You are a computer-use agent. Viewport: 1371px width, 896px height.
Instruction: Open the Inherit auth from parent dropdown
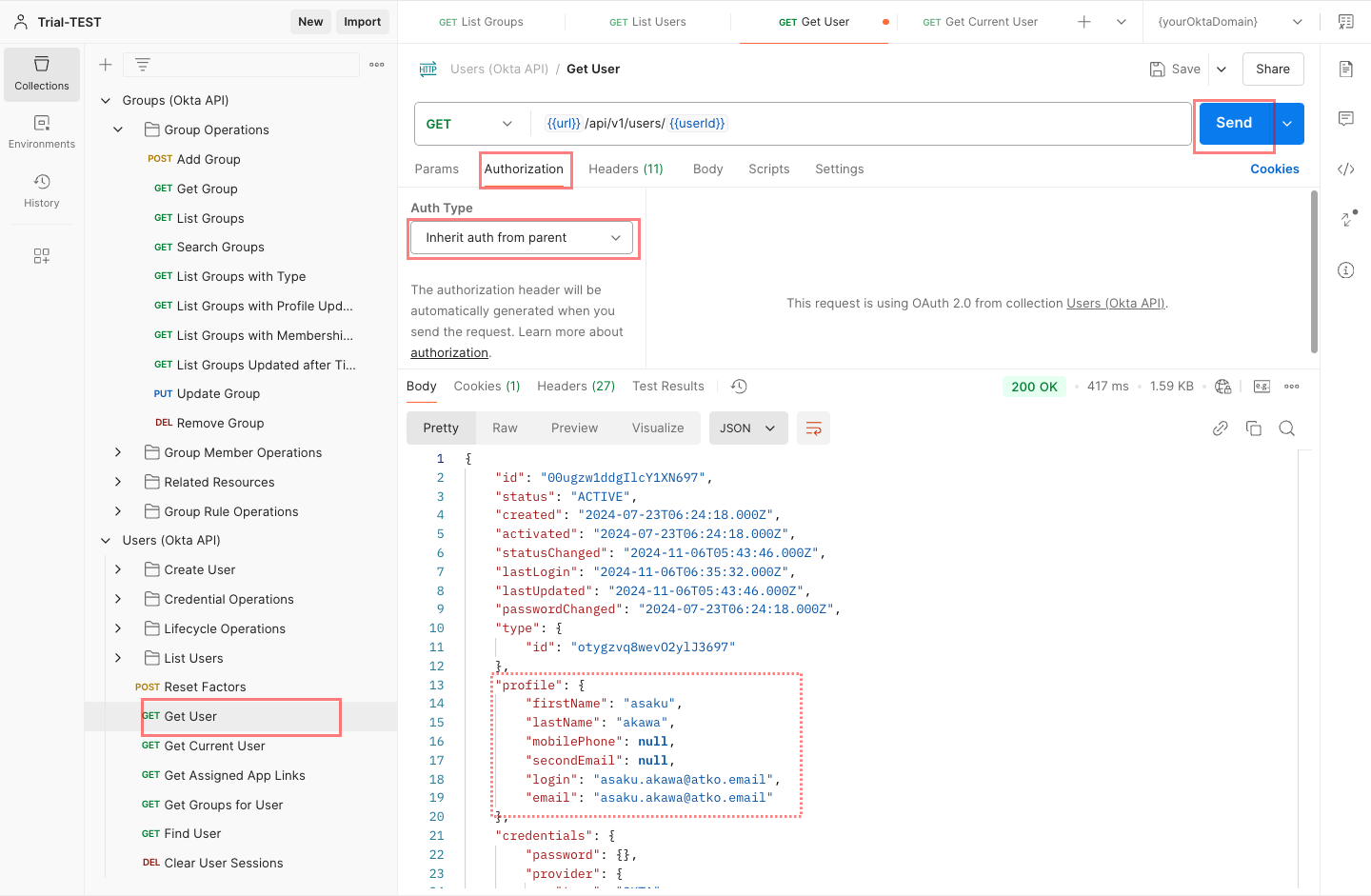click(522, 238)
